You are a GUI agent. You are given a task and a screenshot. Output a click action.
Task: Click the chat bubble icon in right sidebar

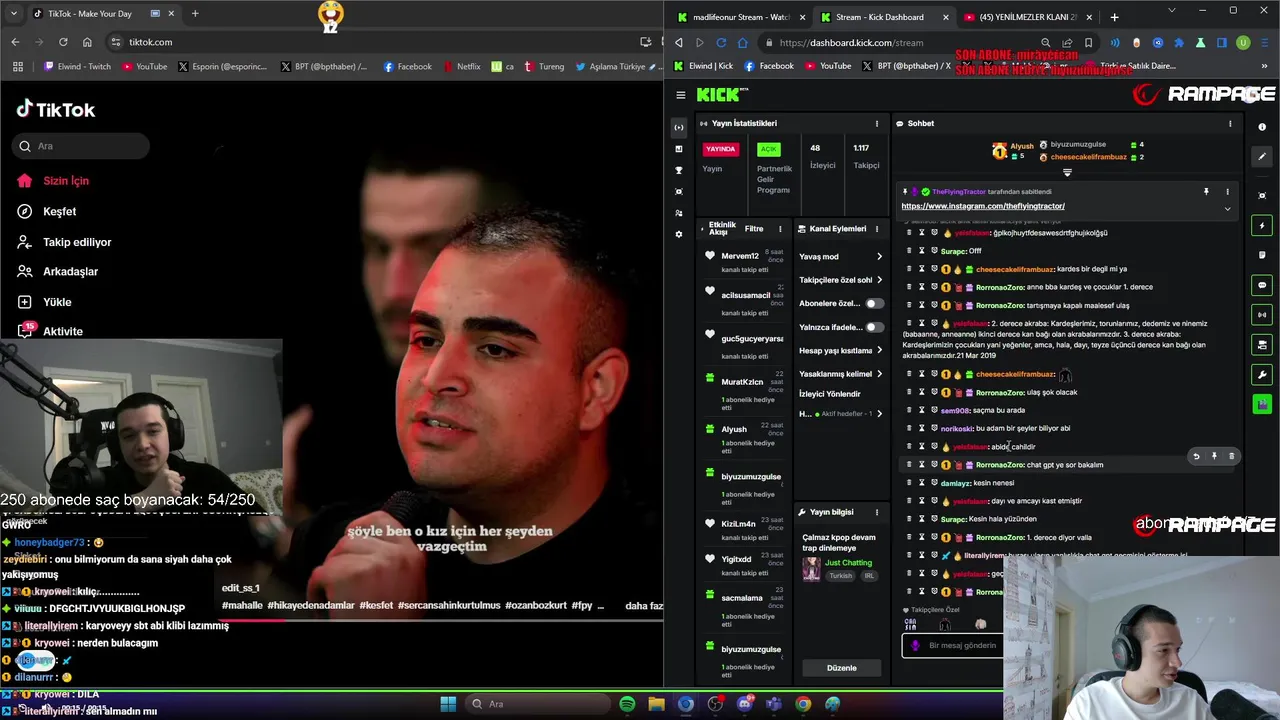[x=1262, y=285]
